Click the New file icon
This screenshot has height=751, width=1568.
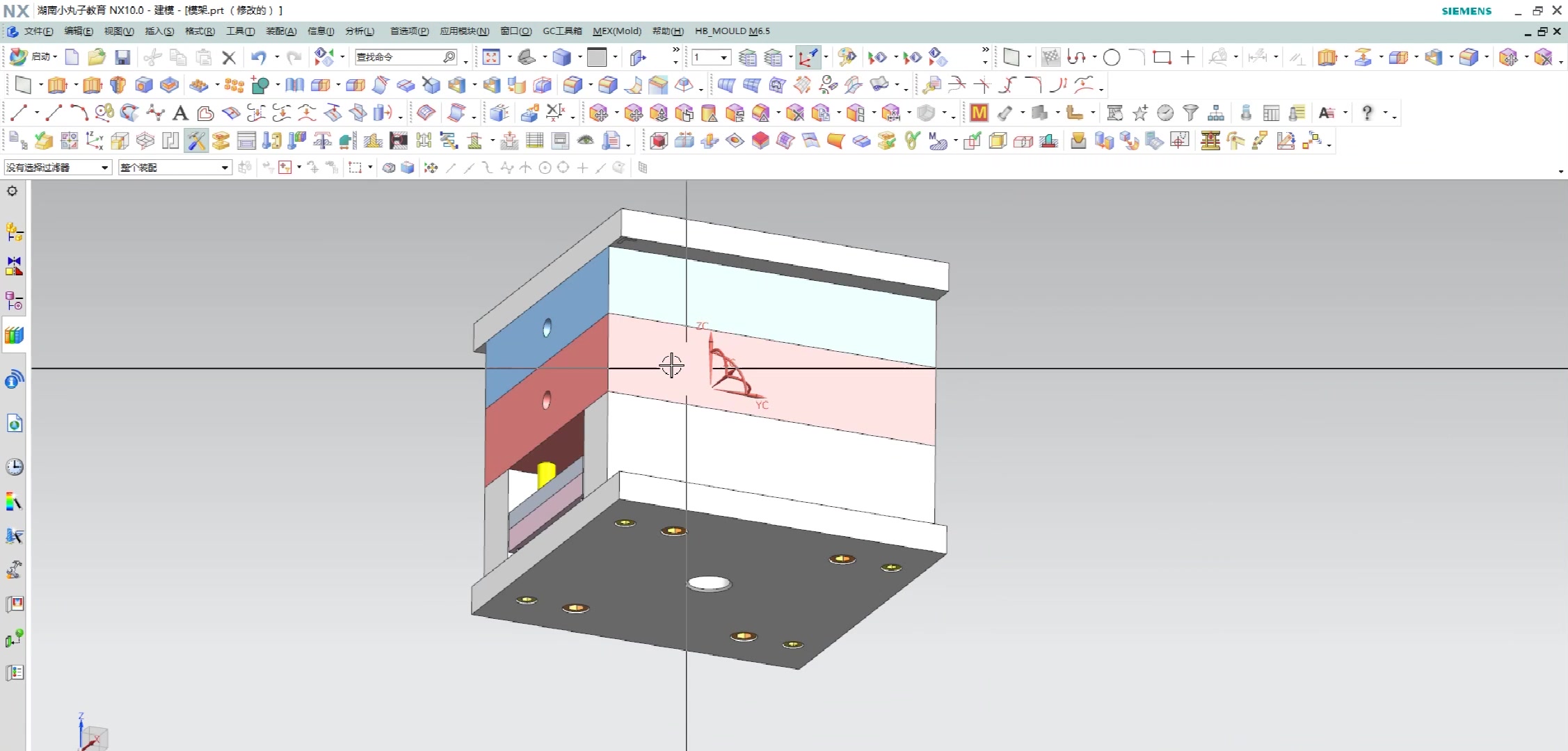point(72,57)
